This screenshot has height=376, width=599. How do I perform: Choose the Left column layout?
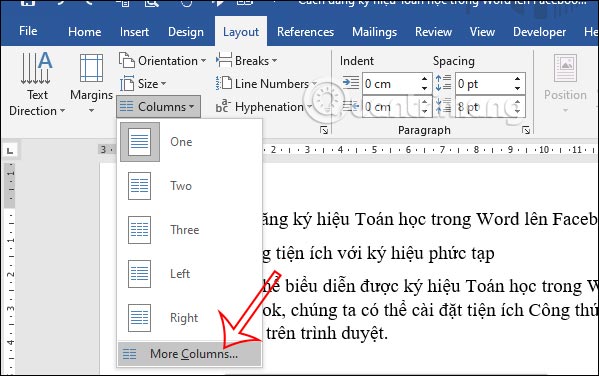pyautogui.click(x=189, y=274)
